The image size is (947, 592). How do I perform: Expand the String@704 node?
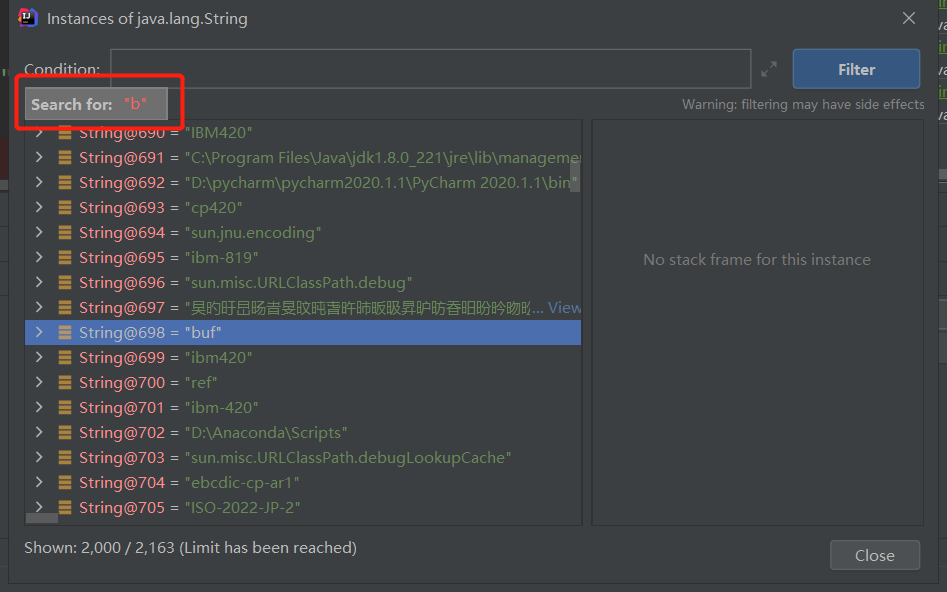[x=39, y=483]
